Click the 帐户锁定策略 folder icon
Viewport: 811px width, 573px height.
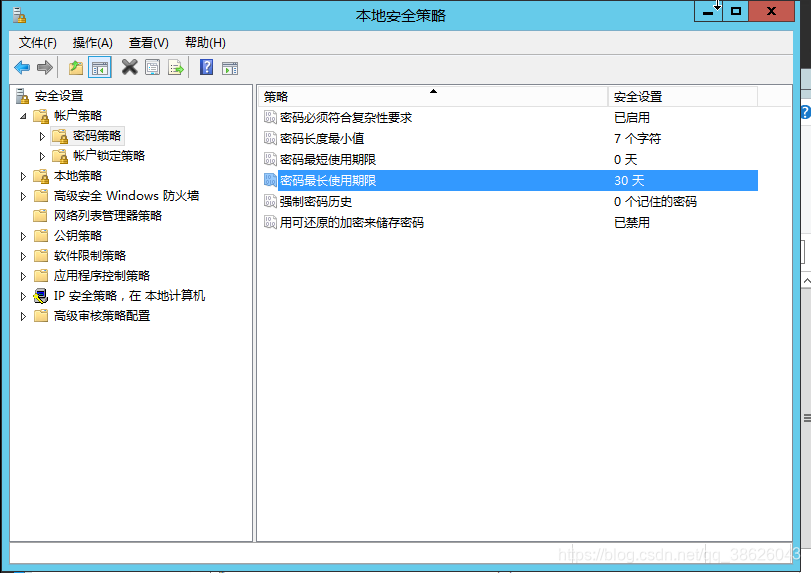click(60, 156)
